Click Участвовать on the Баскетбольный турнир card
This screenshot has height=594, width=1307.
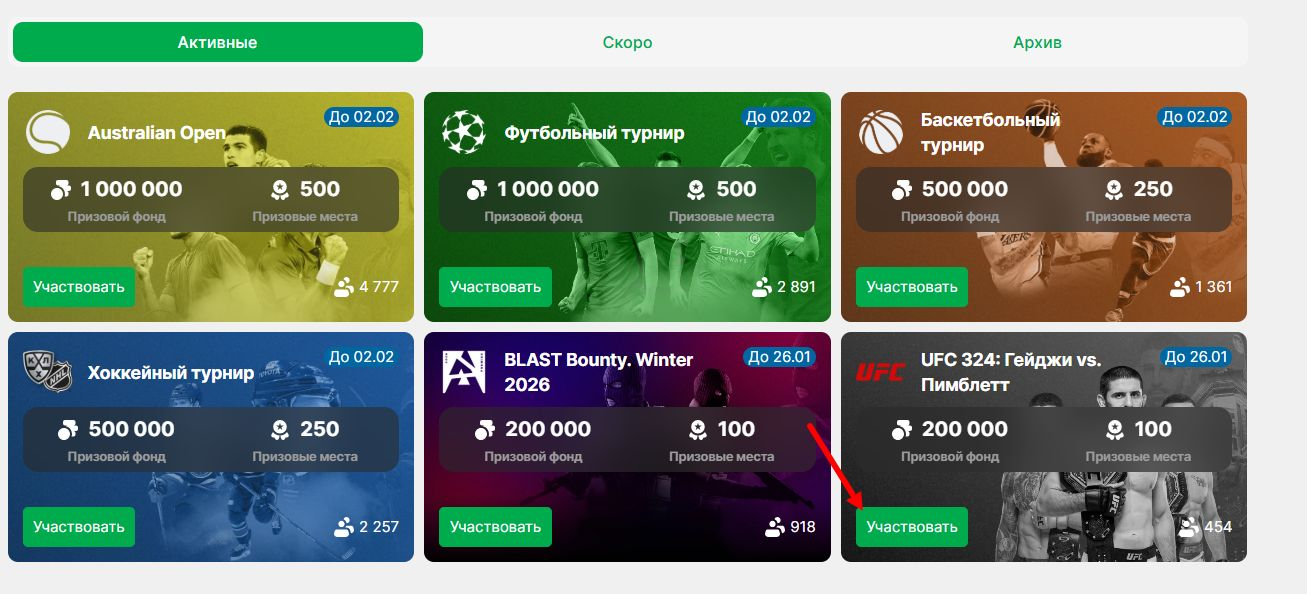pyautogui.click(x=912, y=287)
